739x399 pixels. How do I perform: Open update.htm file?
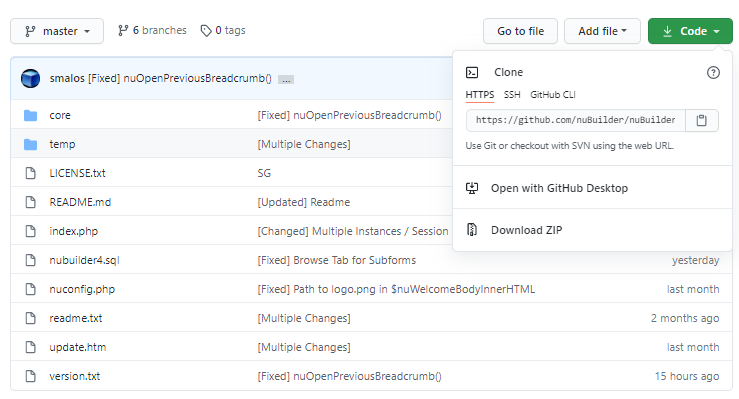point(78,347)
